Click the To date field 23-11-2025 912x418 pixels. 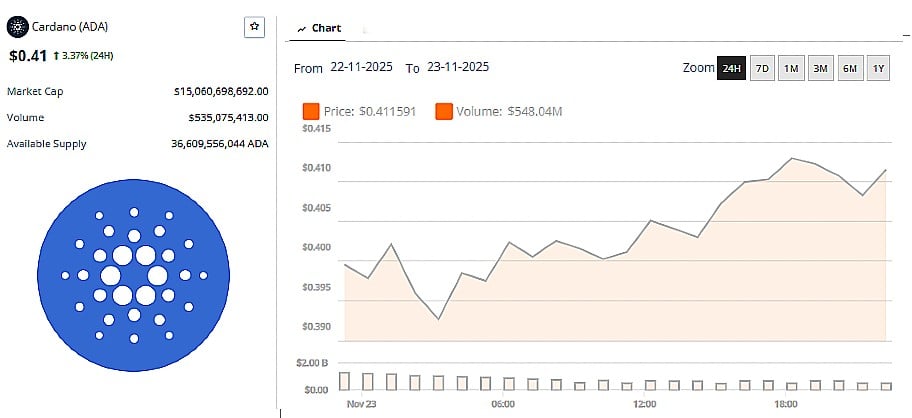[x=458, y=67]
